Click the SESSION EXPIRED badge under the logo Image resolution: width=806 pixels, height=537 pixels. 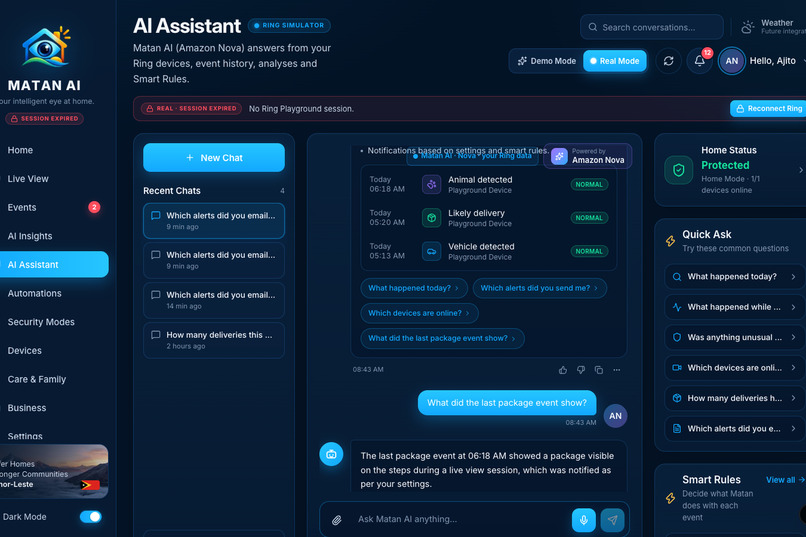(45, 119)
